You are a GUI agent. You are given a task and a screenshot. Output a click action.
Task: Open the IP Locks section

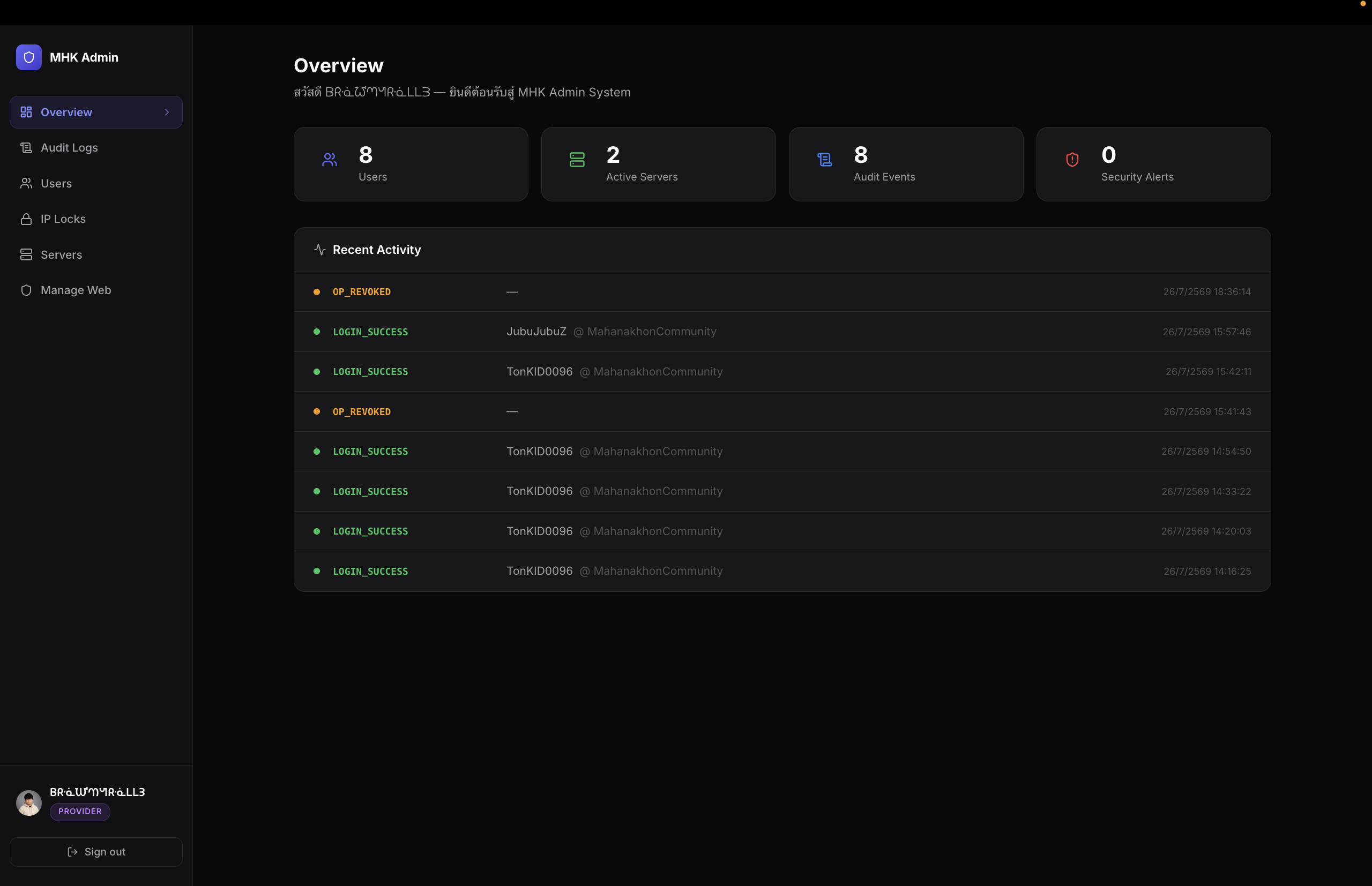click(96, 219)
